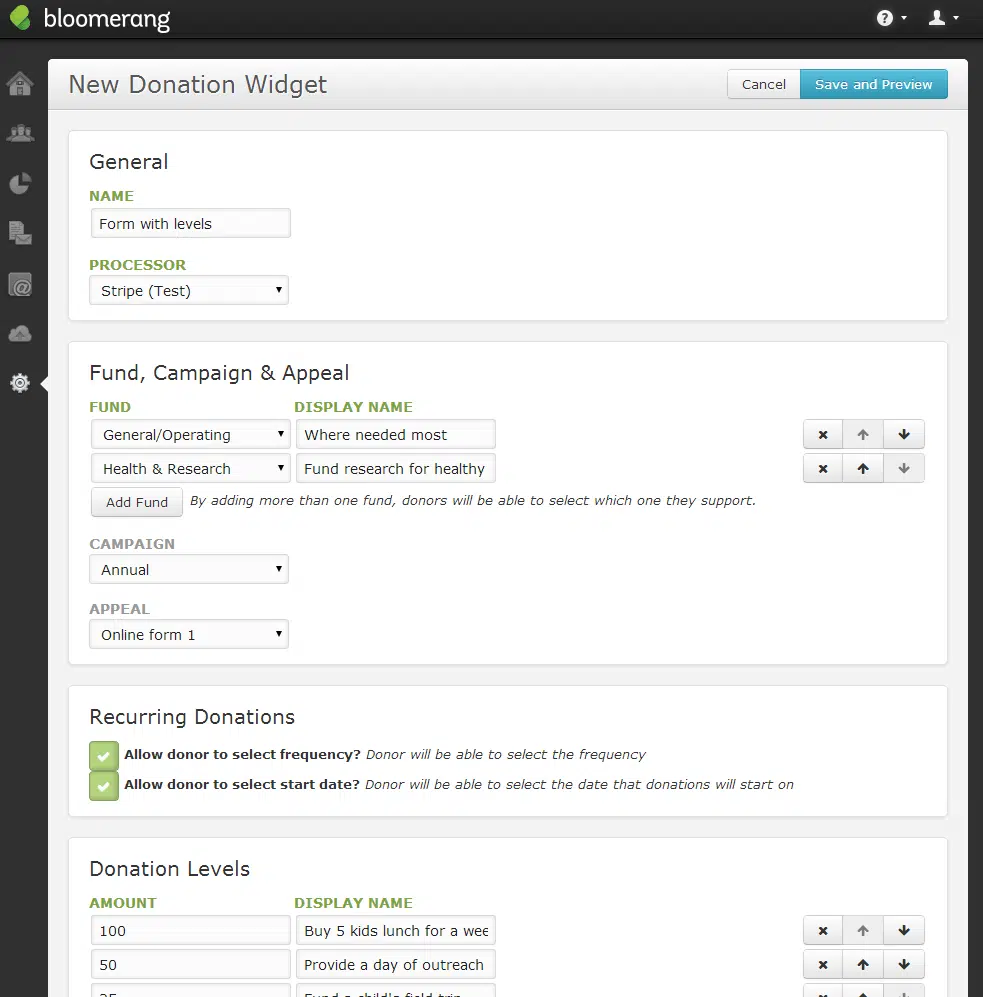983x997 pixels.
Task: Click the Name field containing 'Form with levels'
Action: [190, 223]
